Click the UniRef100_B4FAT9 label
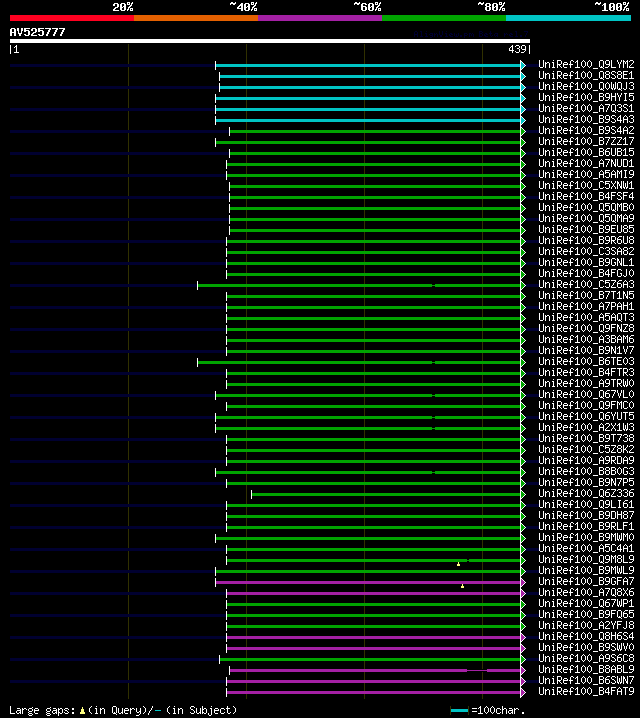This screenshot has height=718, width=640. tap(586, 691)
